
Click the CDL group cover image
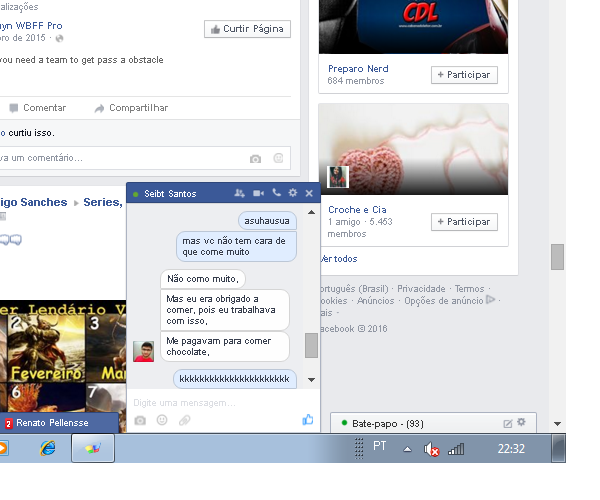[x=413, y=27]
